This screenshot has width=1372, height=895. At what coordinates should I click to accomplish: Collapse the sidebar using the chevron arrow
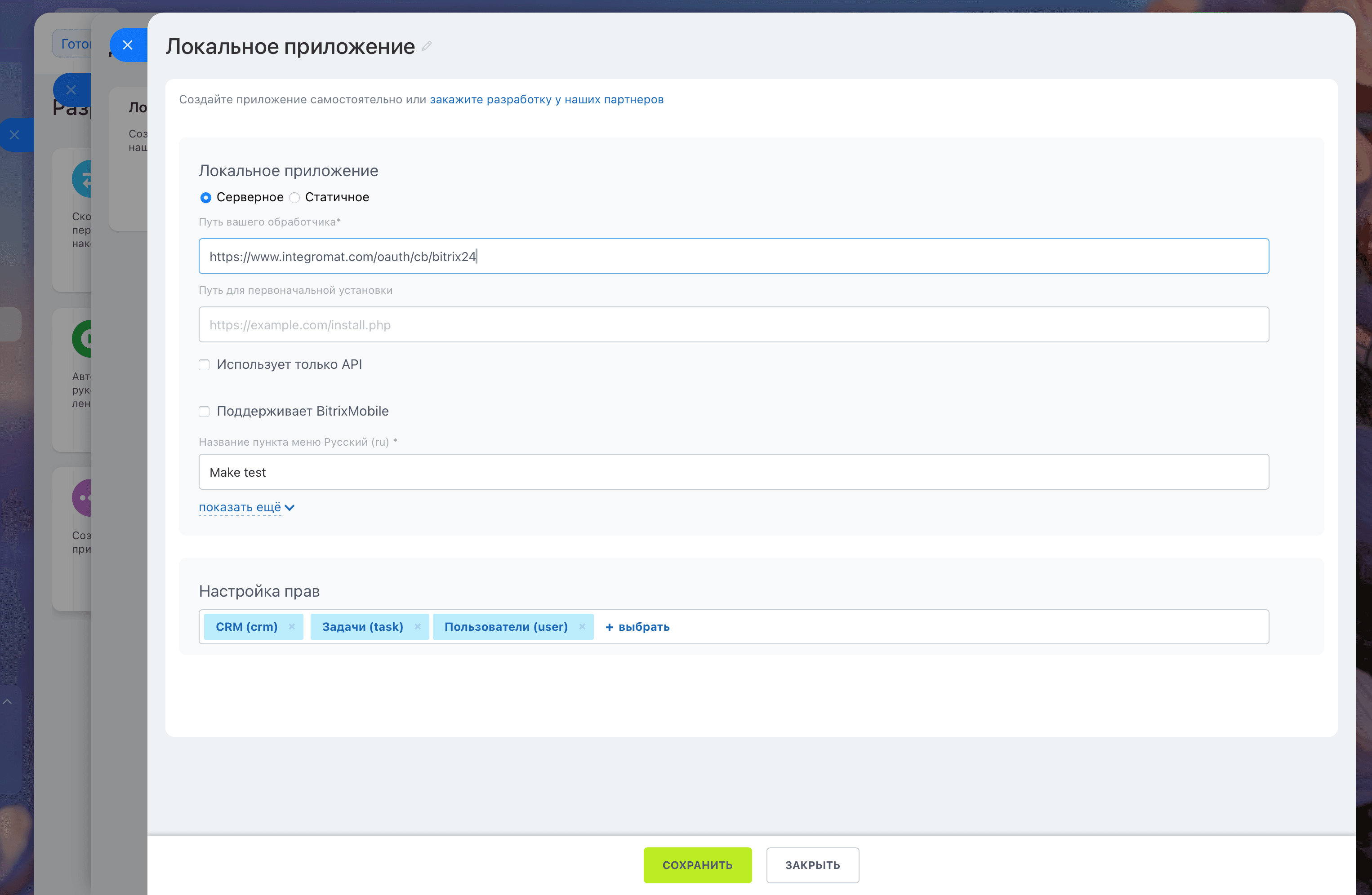[8, 701]
